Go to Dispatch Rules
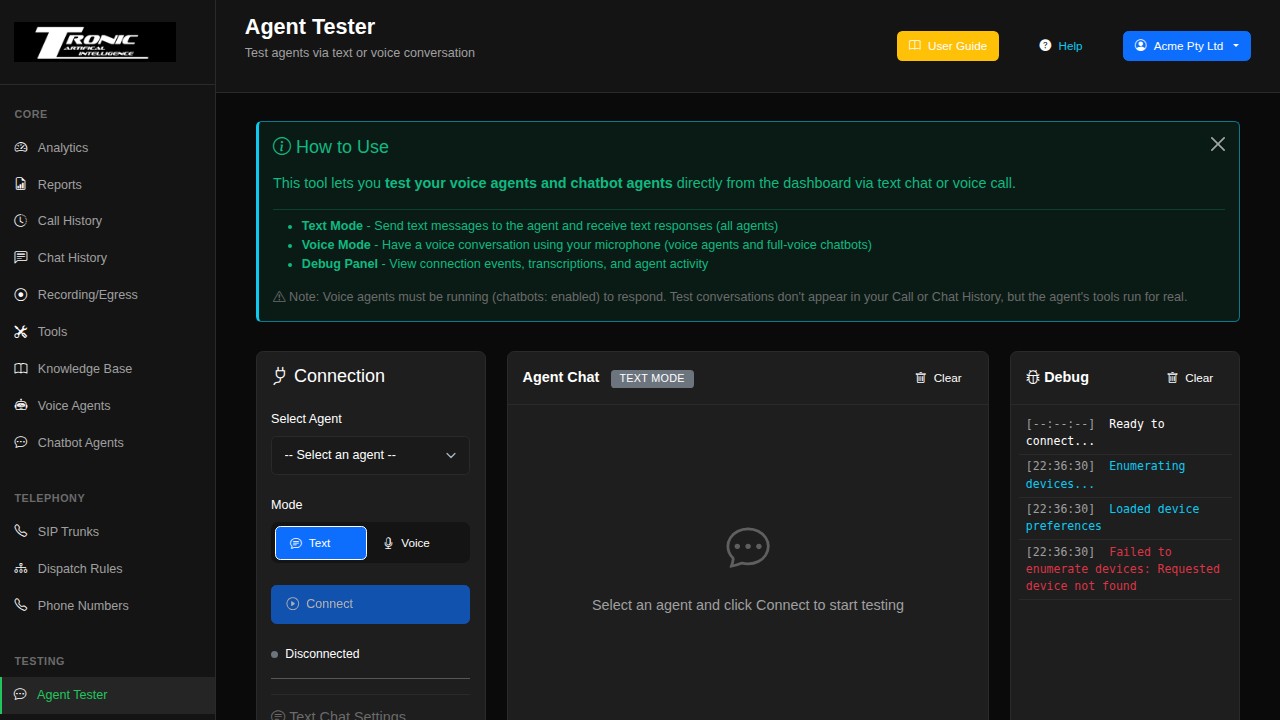This screenshot has height=720, width=1280. (107, 569)
